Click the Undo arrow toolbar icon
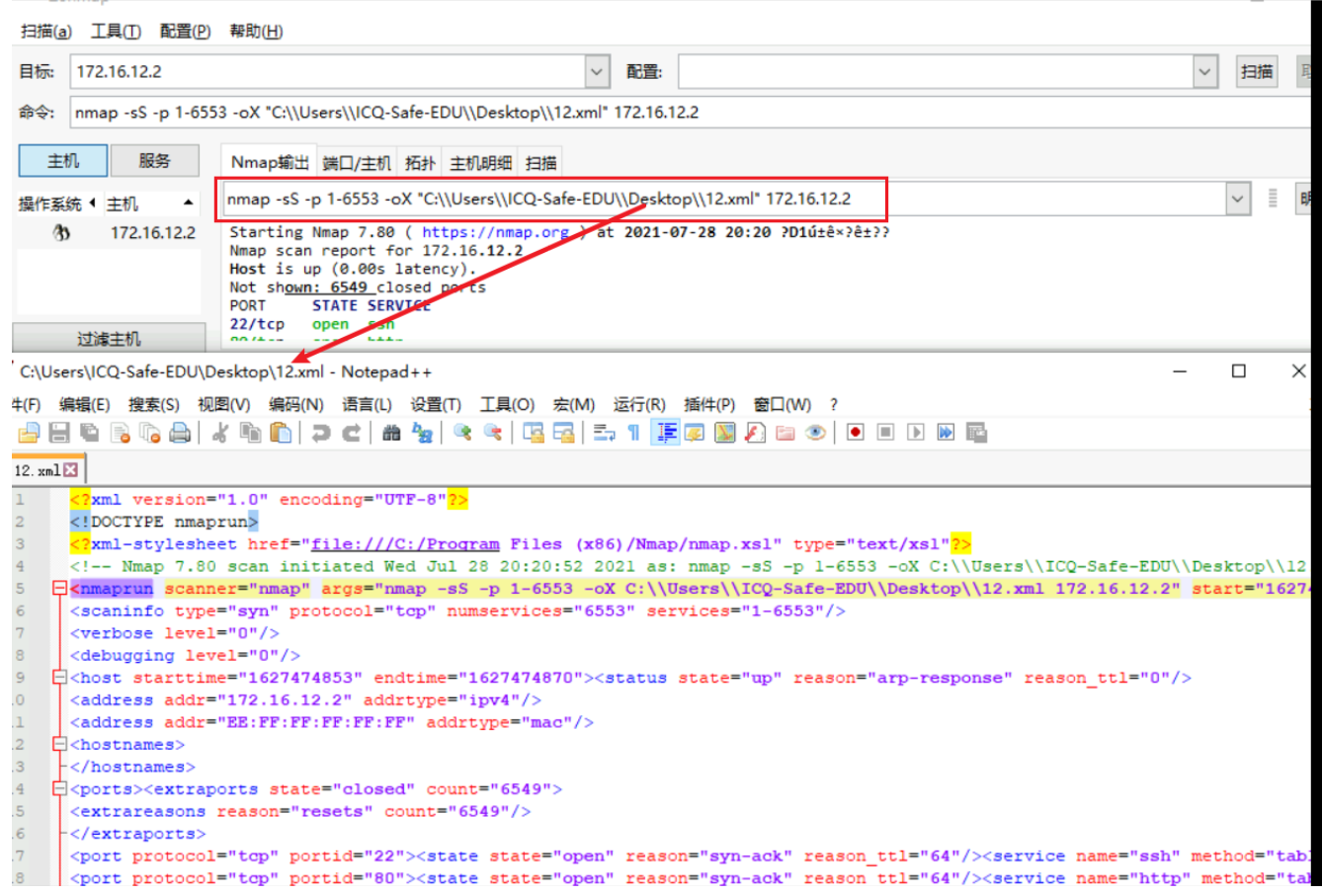This screenshot has width=1322, height=896. [x=321, y=433]
